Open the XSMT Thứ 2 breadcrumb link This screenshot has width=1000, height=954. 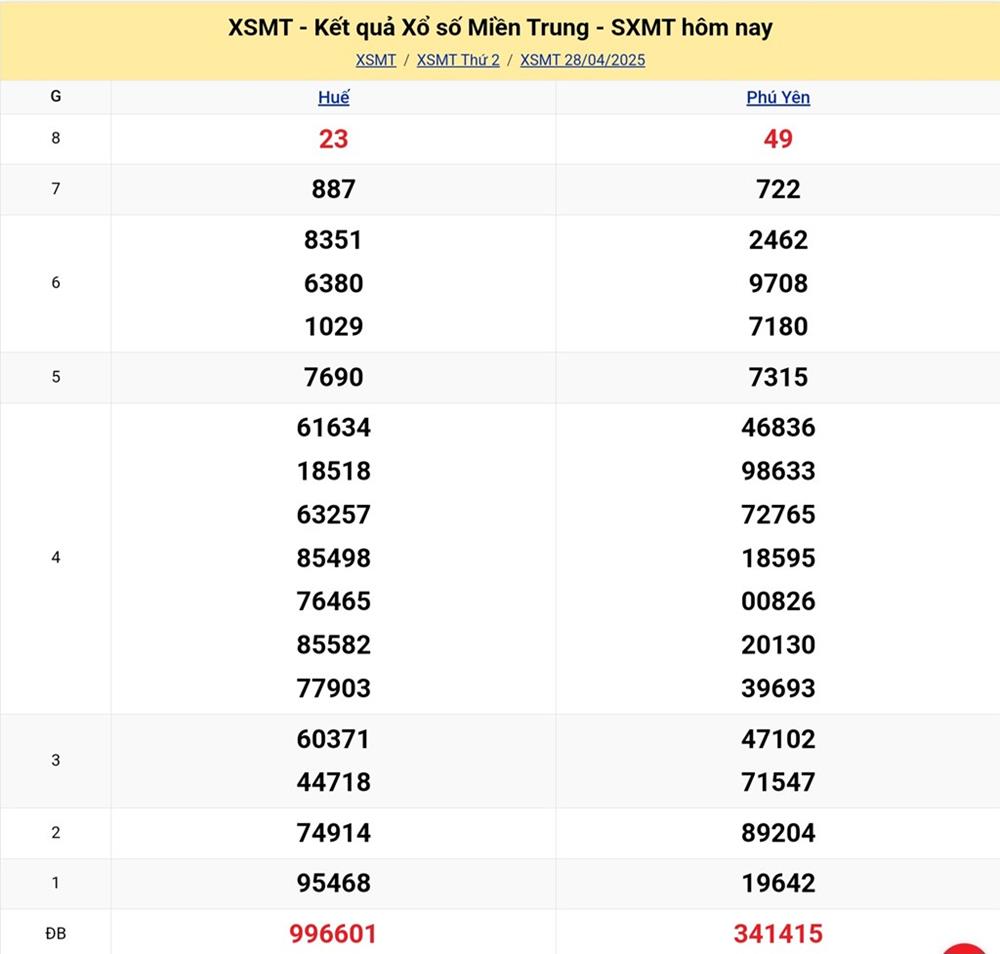tap(458, 60)
